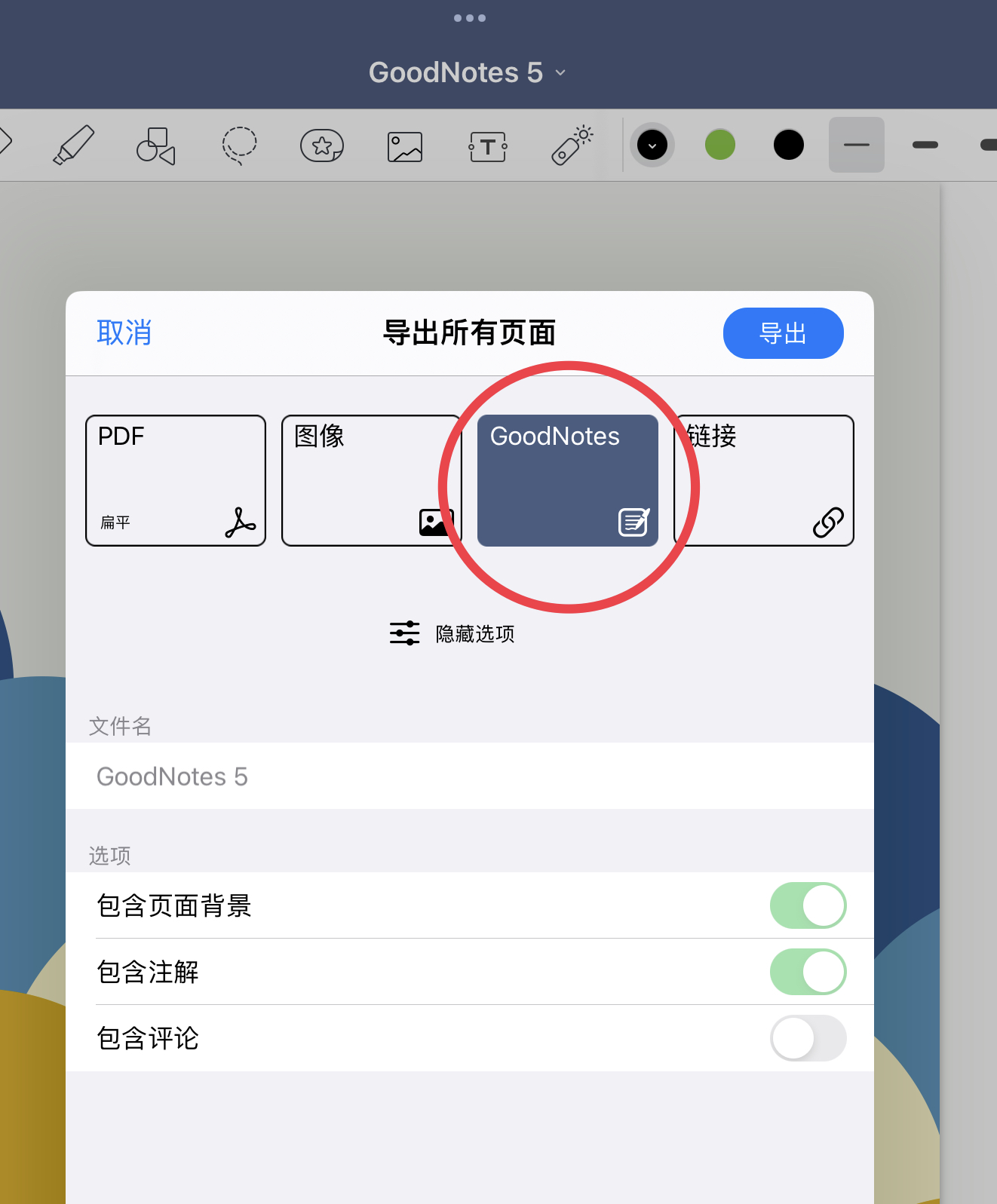997x1204 pixels.
Task: Toggle 包含注解 switch off
Action: pos(808,972)
